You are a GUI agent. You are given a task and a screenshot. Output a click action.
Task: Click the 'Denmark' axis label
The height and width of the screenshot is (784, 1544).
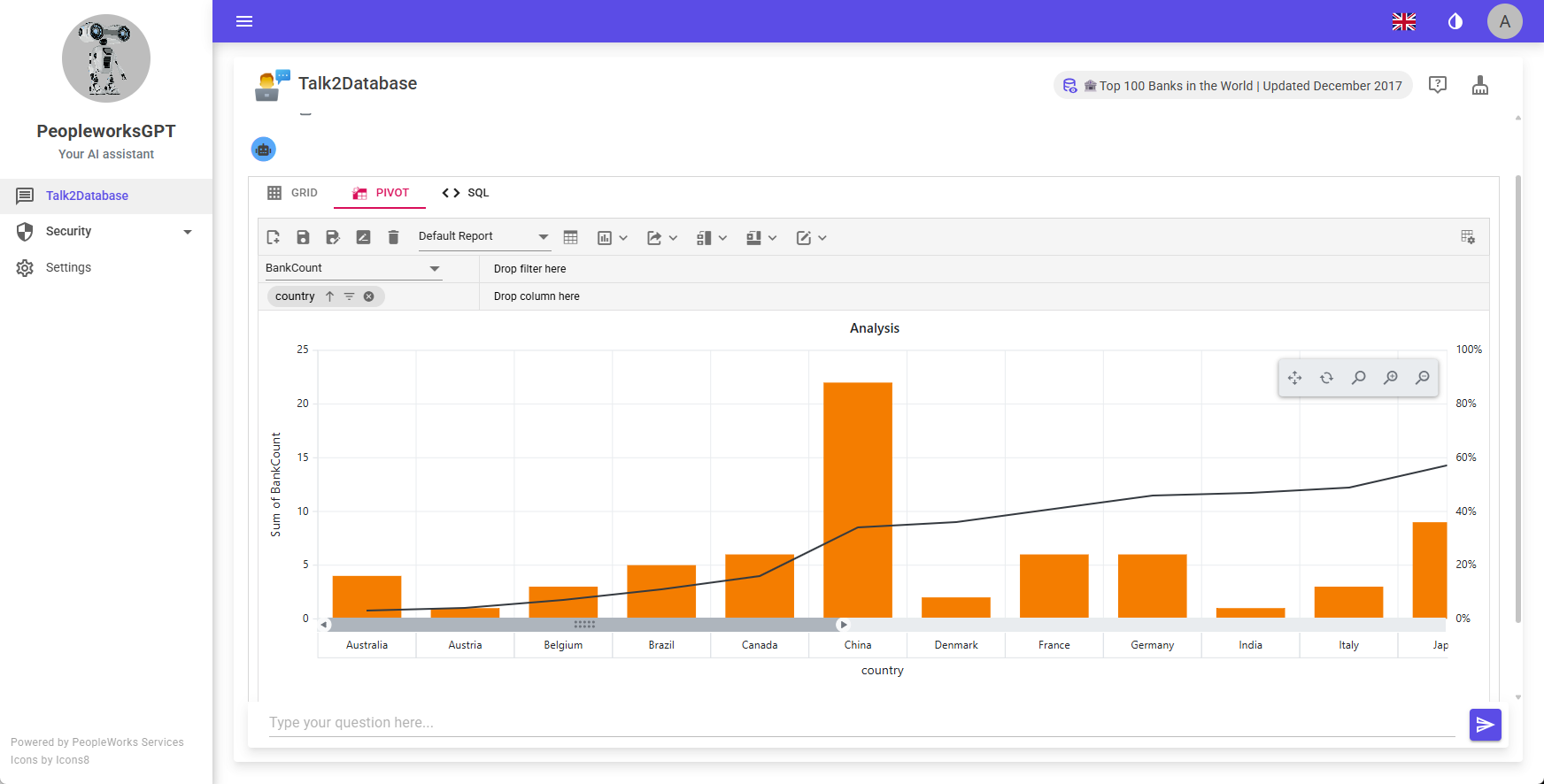pos(956,645)
